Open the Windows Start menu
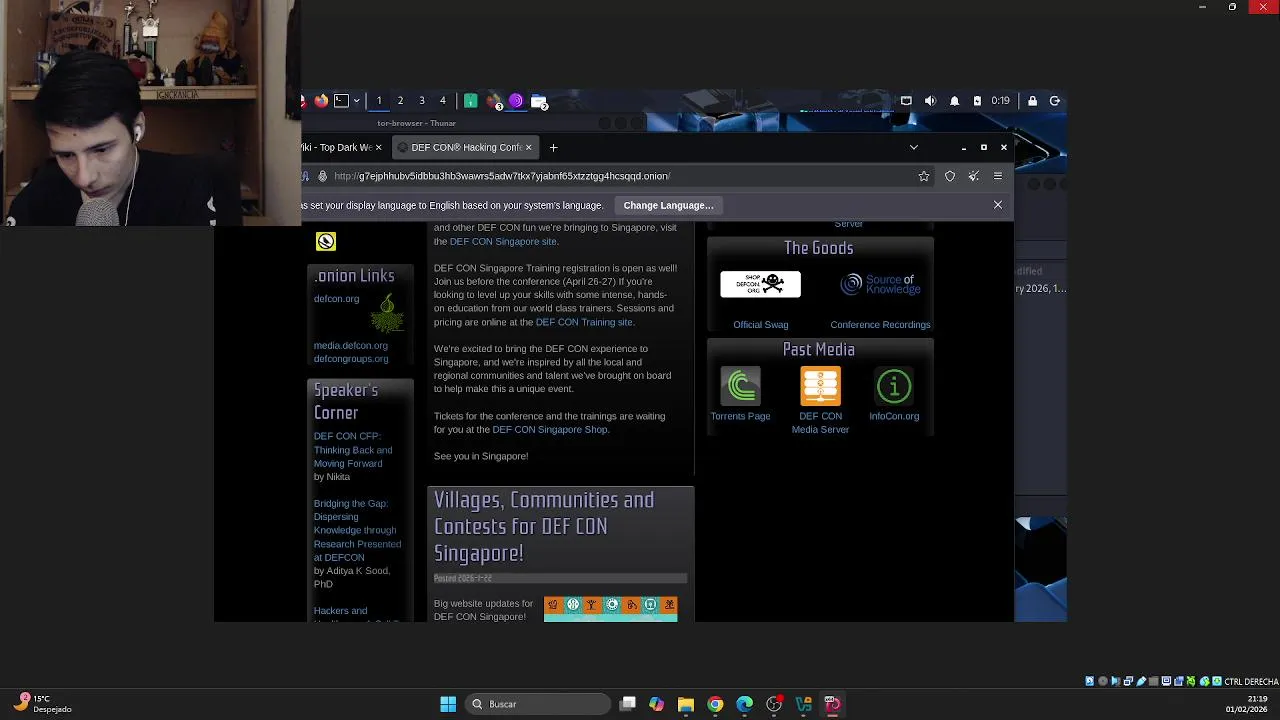The height and width of the screenshot is (720, 1280). (448, 704)
